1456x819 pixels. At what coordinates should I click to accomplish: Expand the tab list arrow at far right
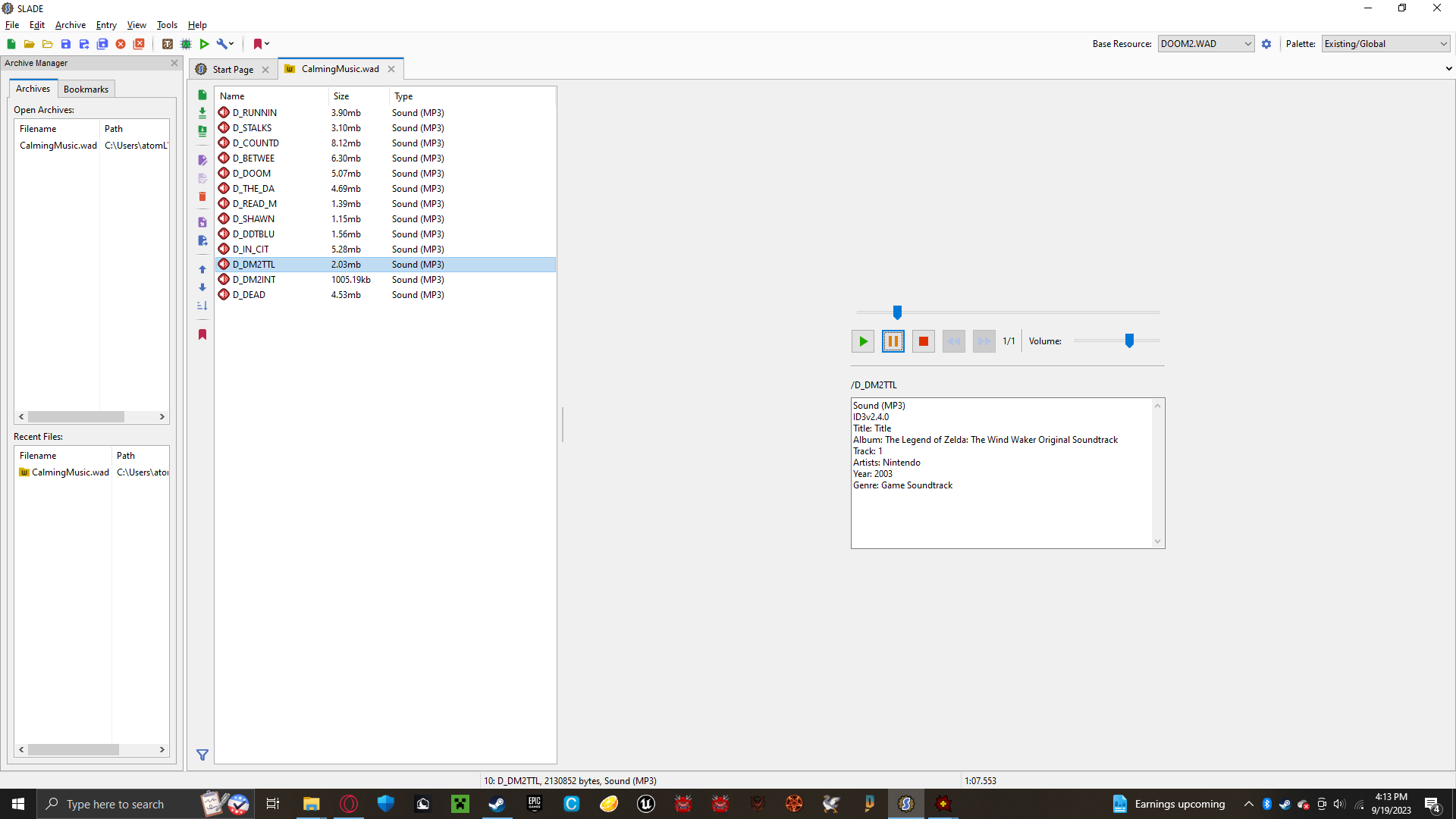click(1448, 69)
